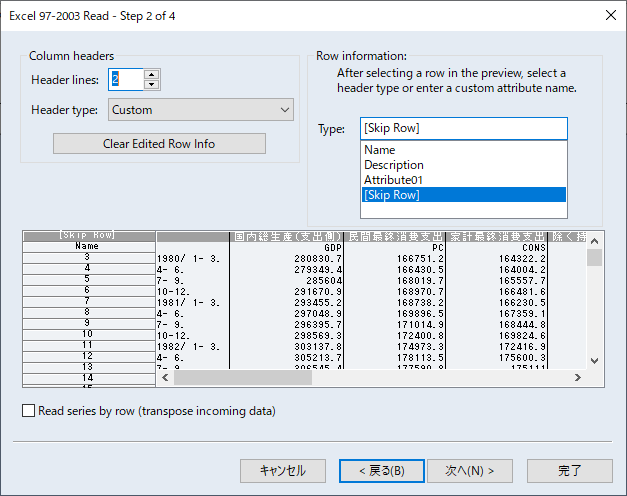Select row 14 header in preview
Viewport: 627px width, 496px height.
click(89, 378)
